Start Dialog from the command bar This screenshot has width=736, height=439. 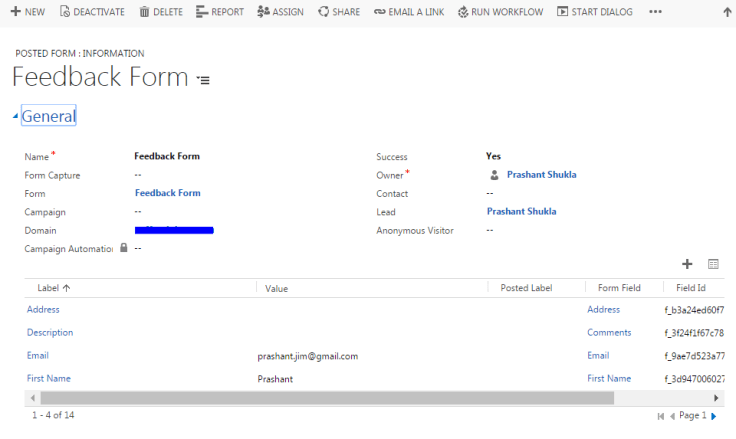point(595,12)
